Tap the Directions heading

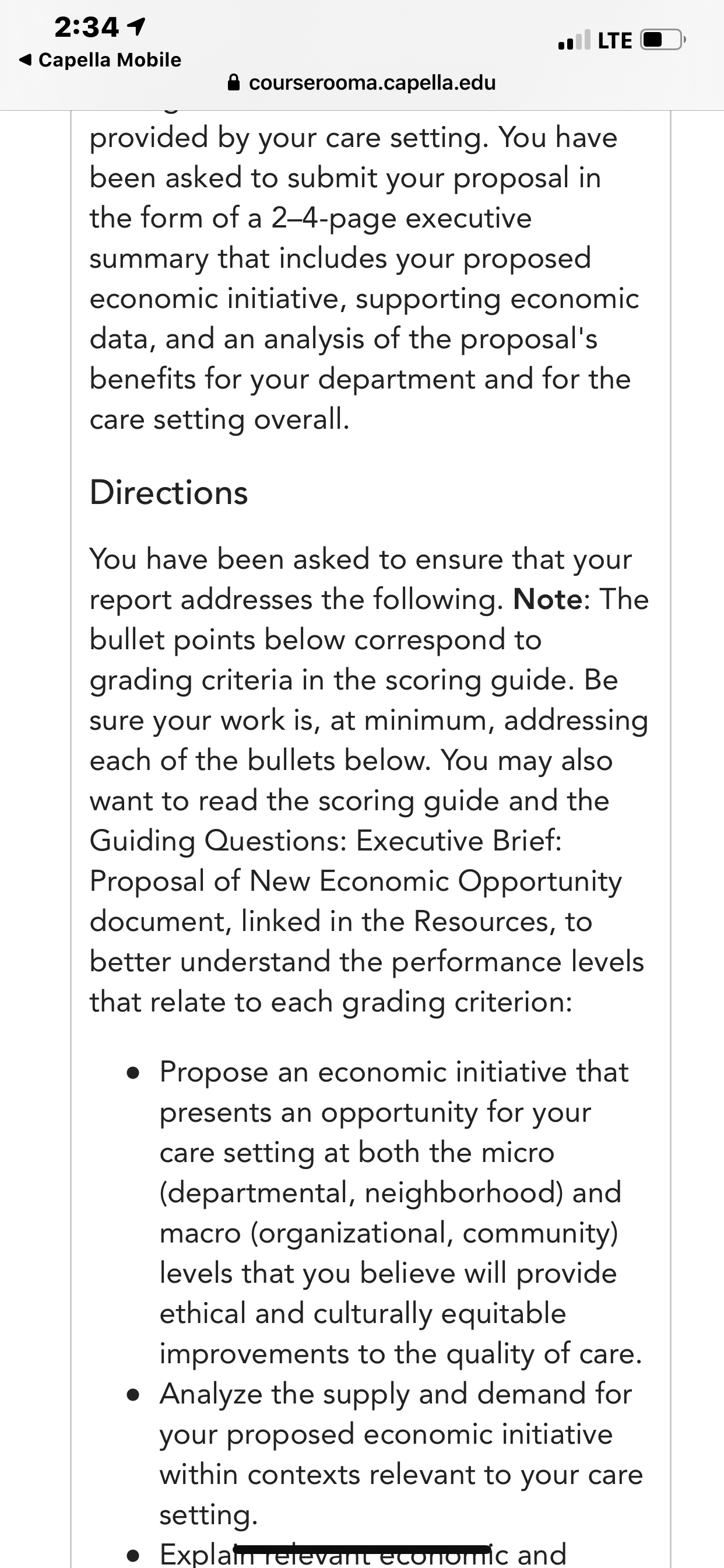click(x=168, y=492)
